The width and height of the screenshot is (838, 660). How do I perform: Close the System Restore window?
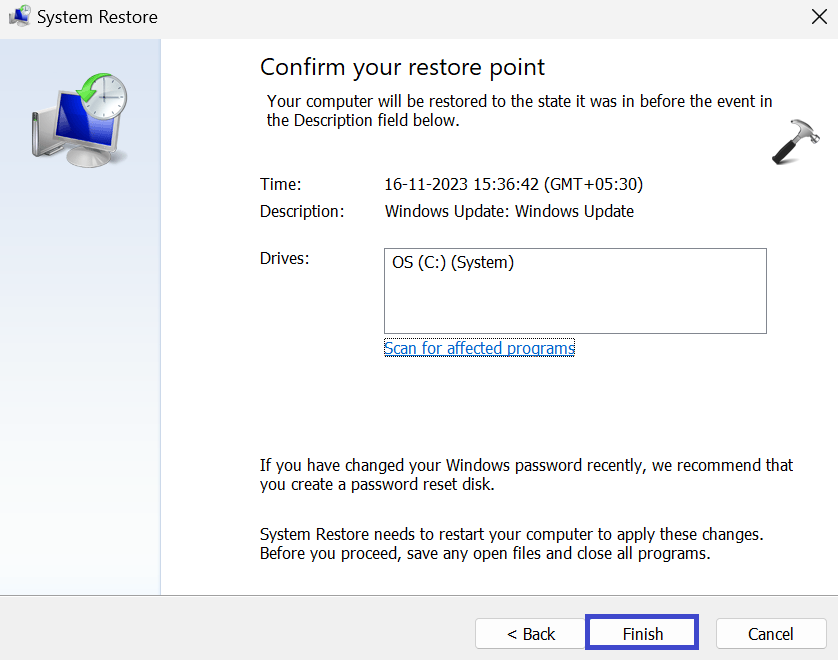(818, 17)
